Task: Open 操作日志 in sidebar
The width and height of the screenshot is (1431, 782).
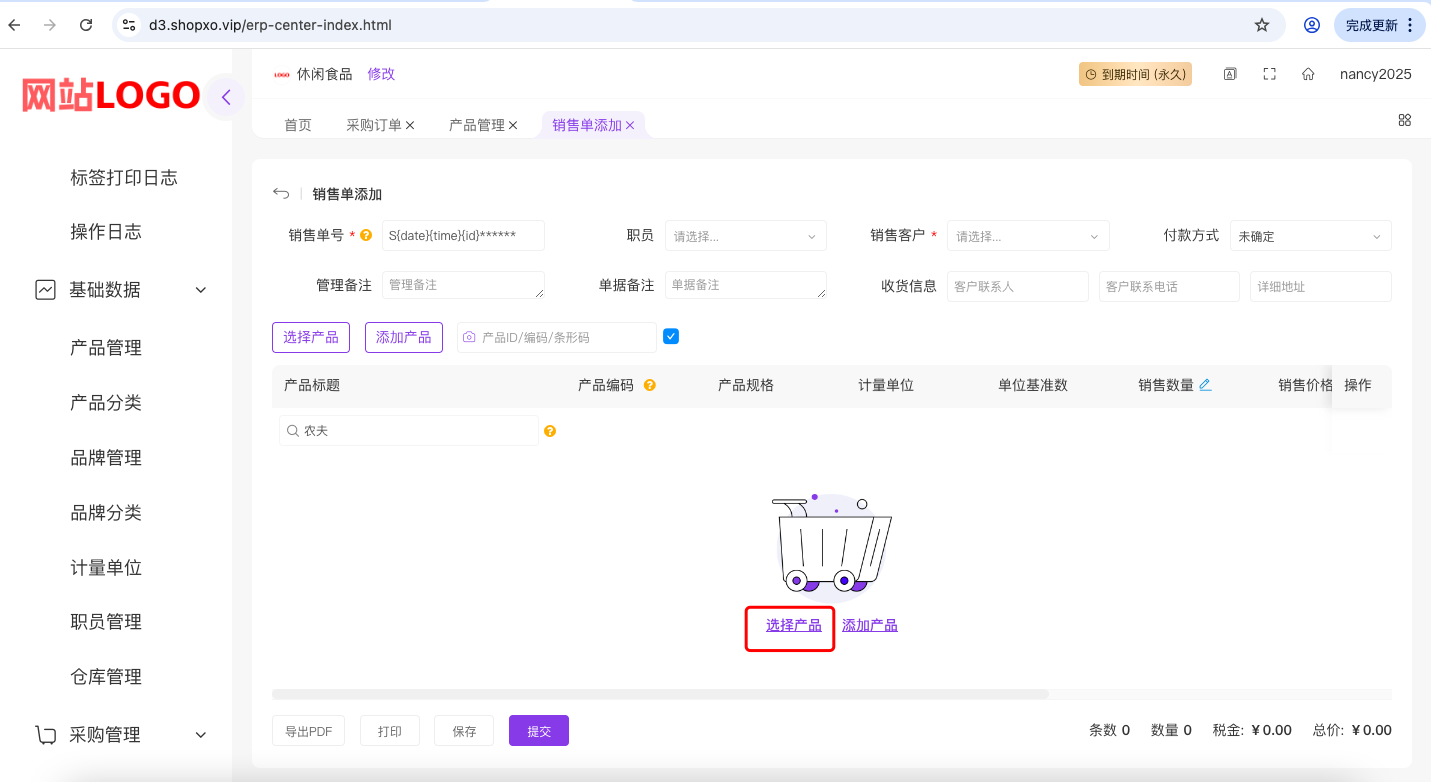Action: point(106,232)
